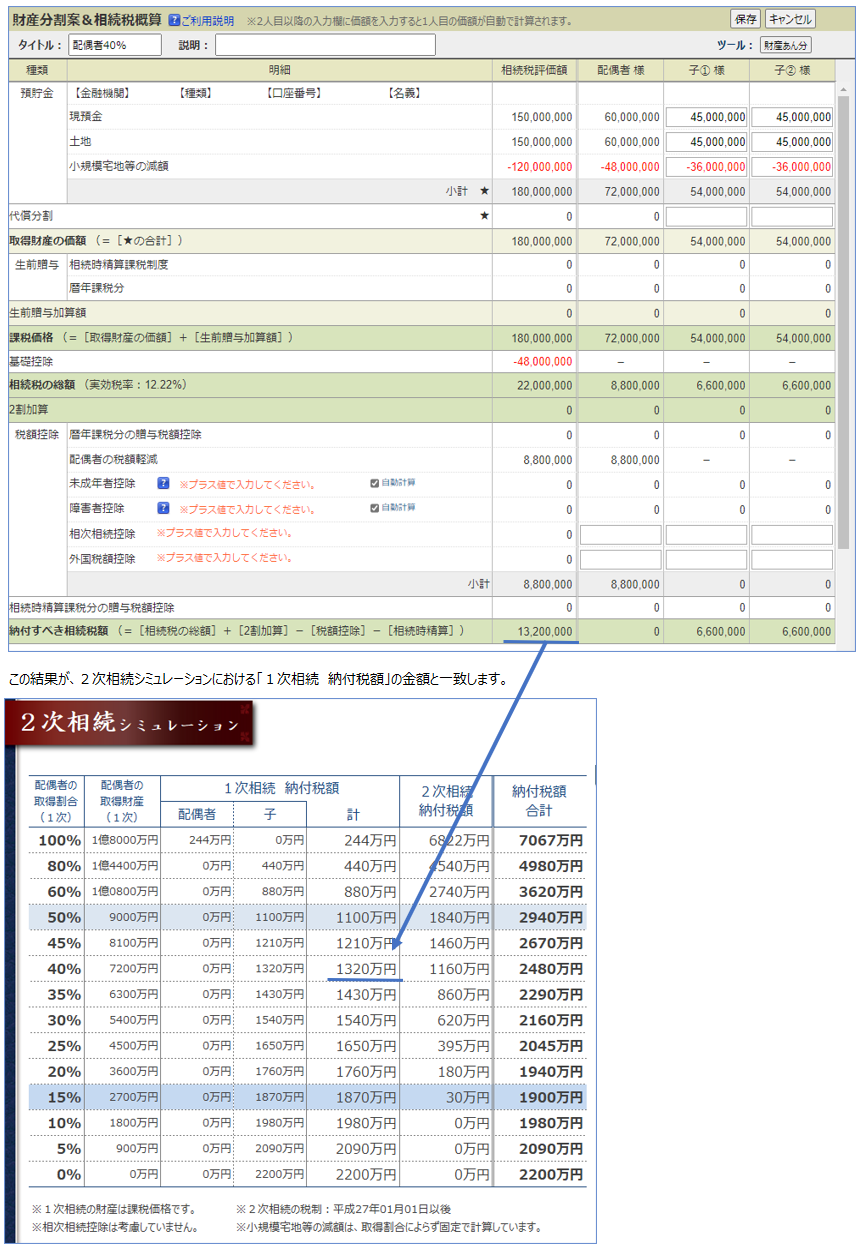The height and width of the screenshot is (1251, 865).
Task: Focus the empty 説明 text field
Action: pyautogui.click(x=325, y=45)
